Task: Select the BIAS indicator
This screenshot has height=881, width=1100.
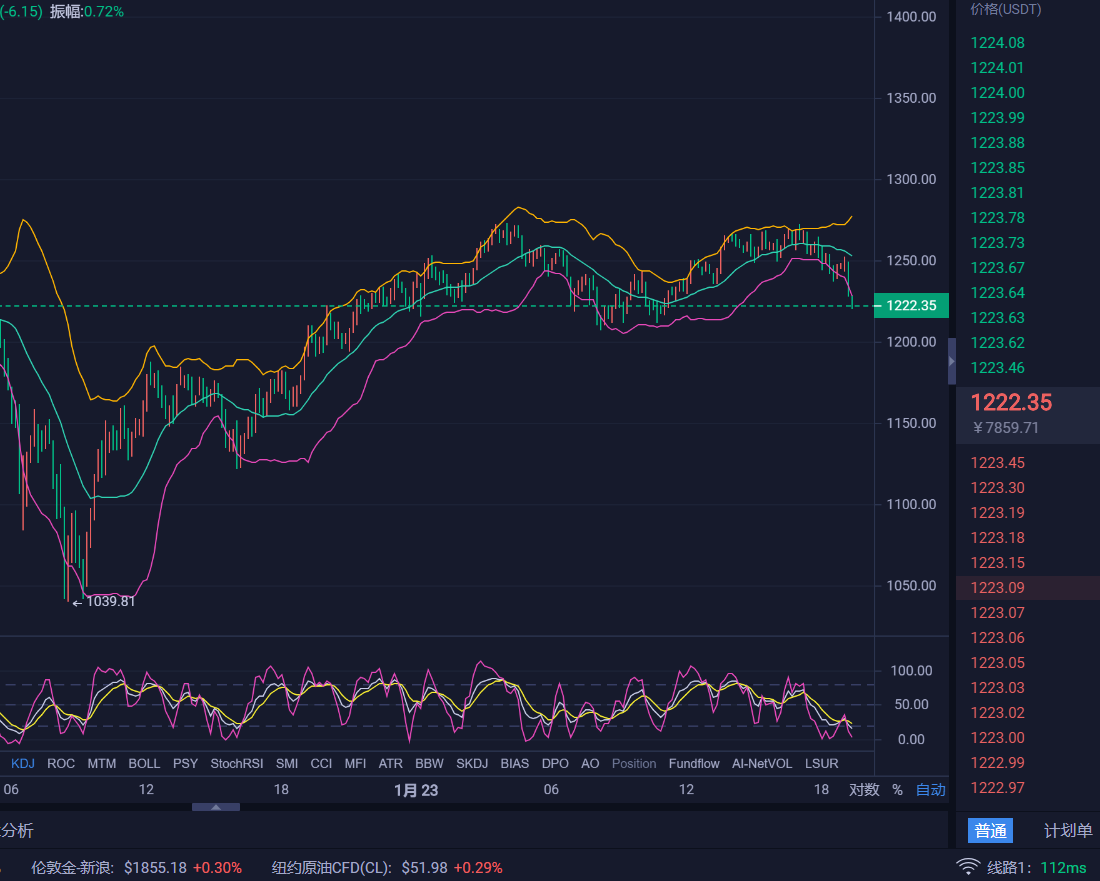Action: tap(514, 763)
